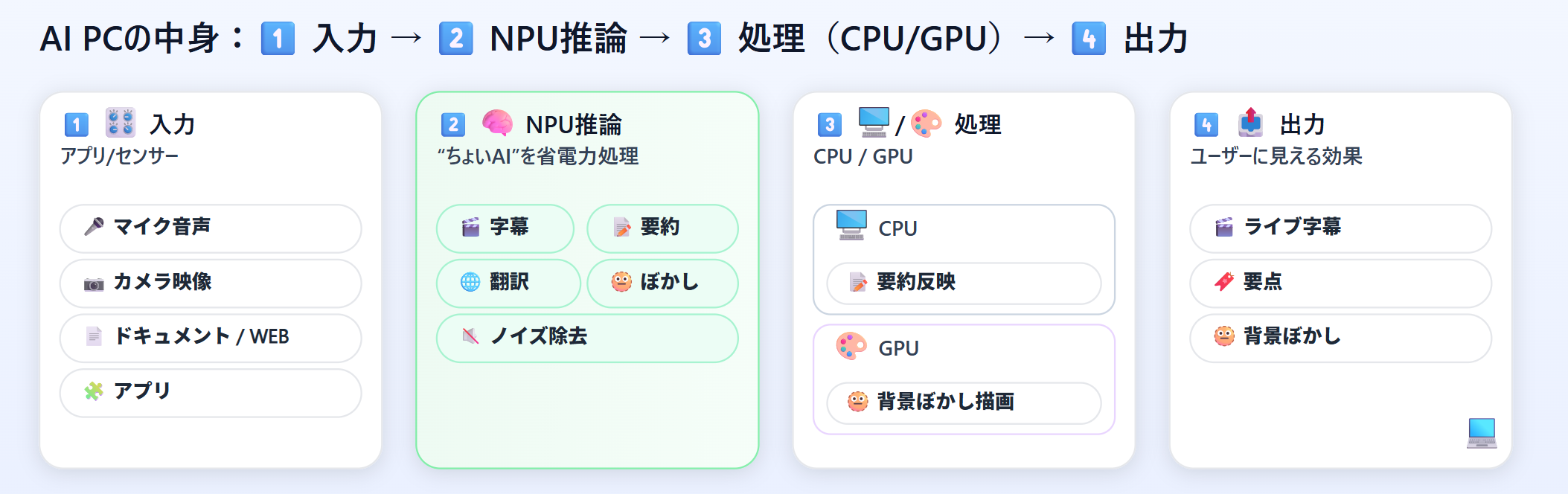Click the muted speaker icon beside ノイズ除去

point(470,336)
